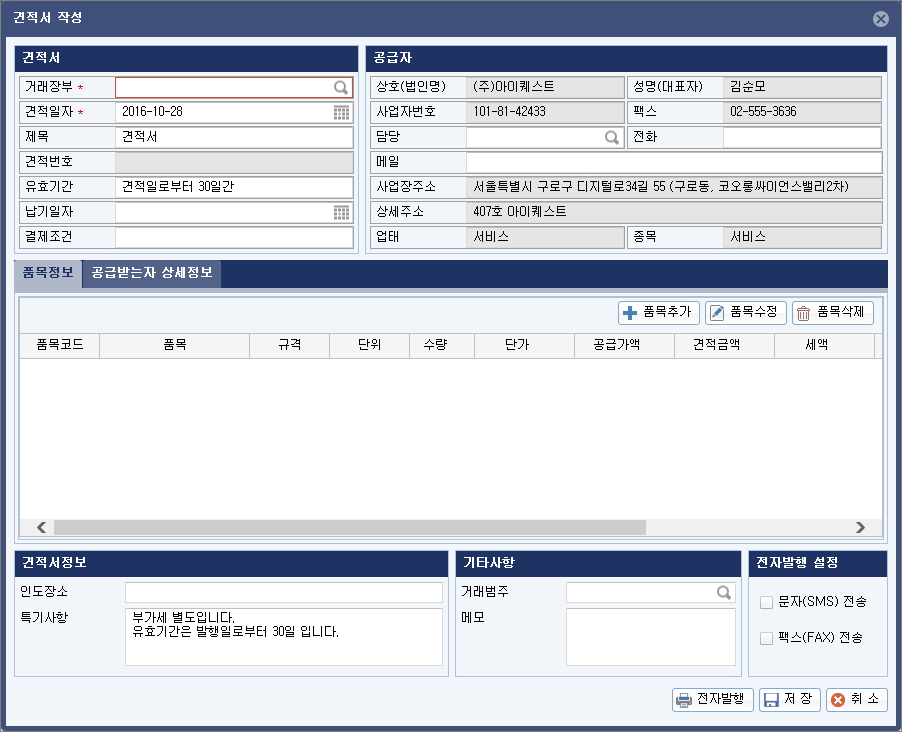The image size is (902, 732).
Task: Click the 결제조건 input field
Action: coord(234,237)
